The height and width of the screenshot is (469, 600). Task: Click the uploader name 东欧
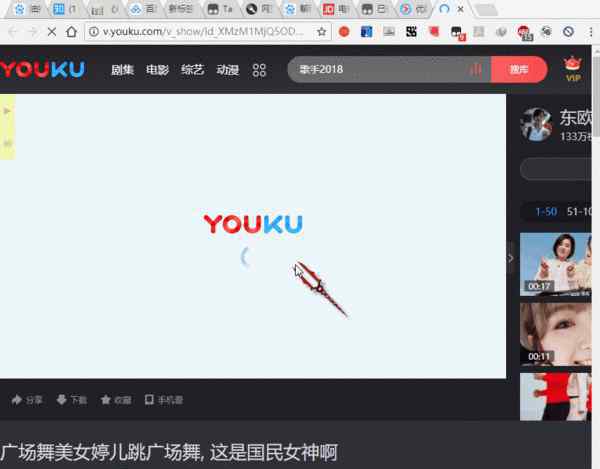[576, 117]
